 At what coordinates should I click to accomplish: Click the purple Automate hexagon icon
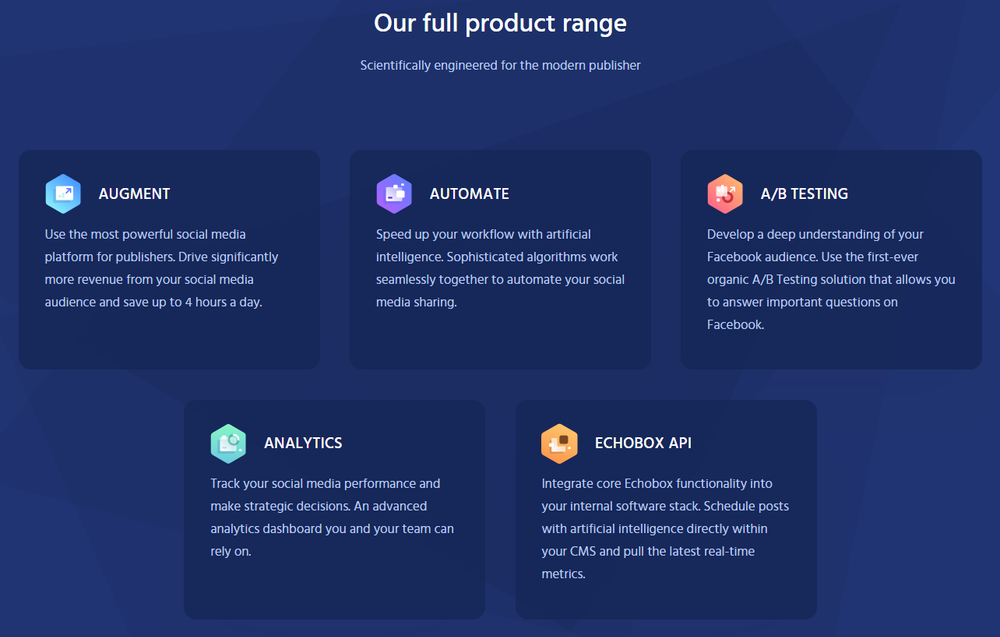[394, 193]
